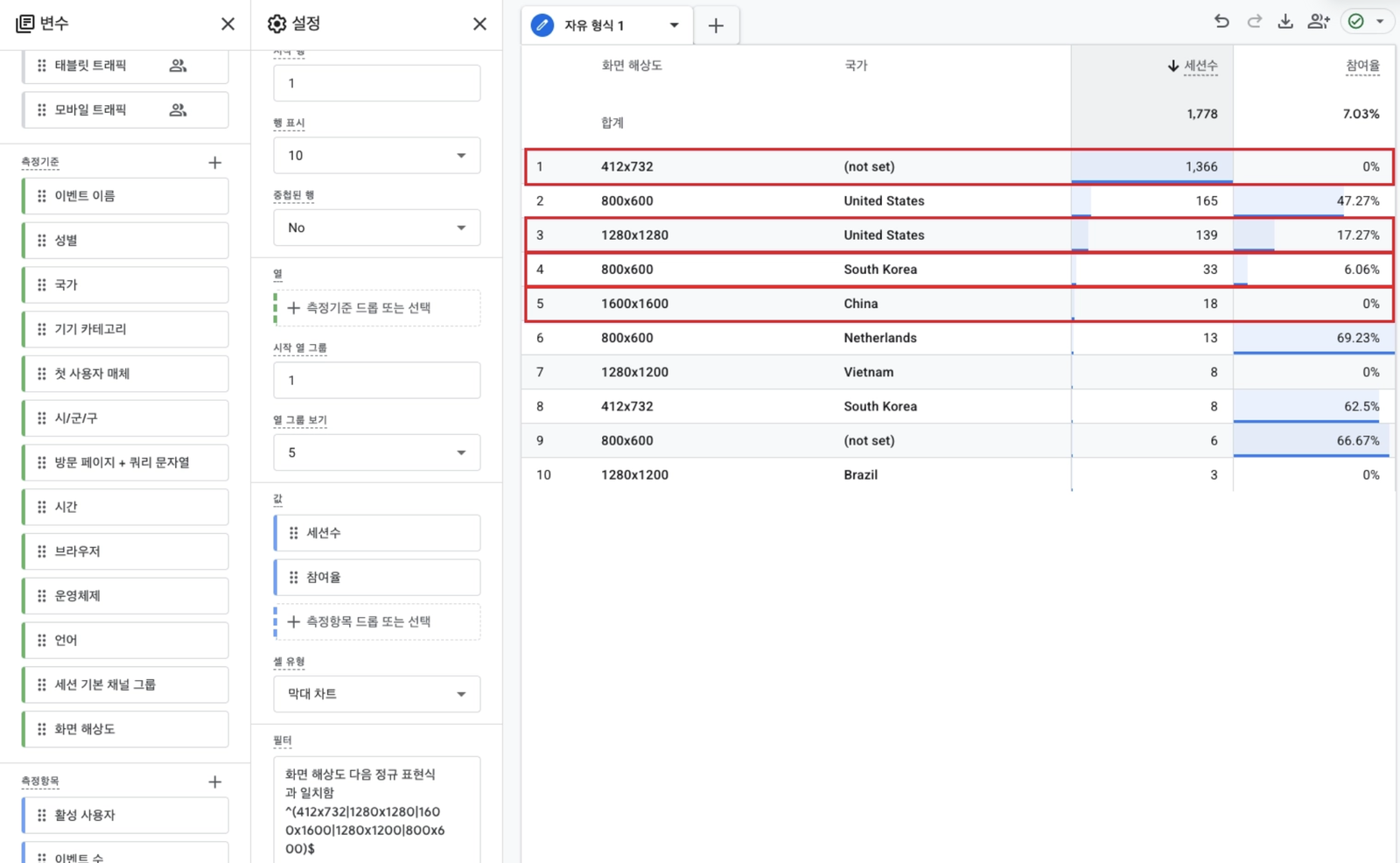Viewport: 1400px width, 863px height.
Task: Click people icon on 모바일 트래픽 segment
Action: pyautogui.click(x=178, y=110)
